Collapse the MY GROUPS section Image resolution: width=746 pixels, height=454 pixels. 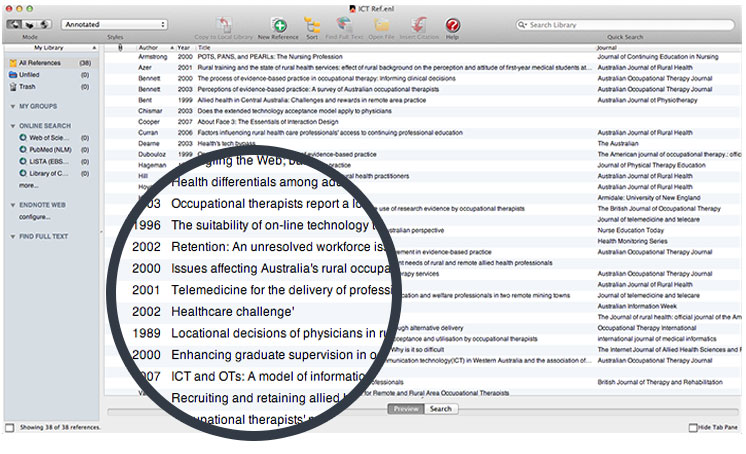(x=13, y=106)
